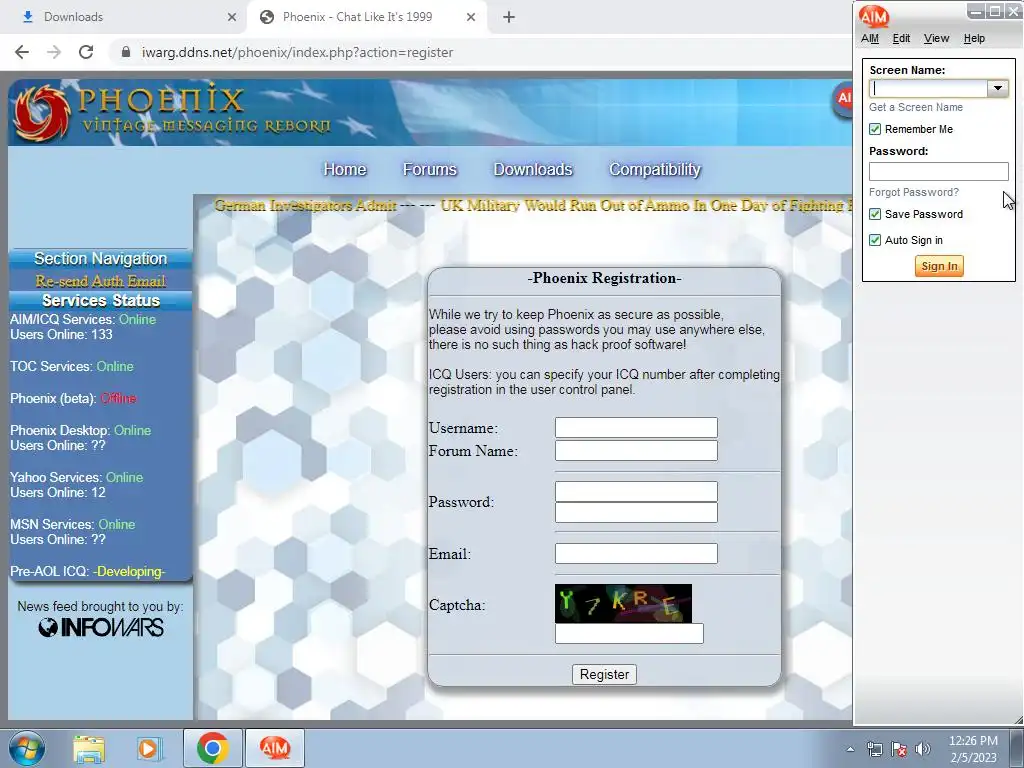The width and height of the screenshot is (1024, 768).
Task: Switch to the Downloads browser tab
Action: click(124, 17)
